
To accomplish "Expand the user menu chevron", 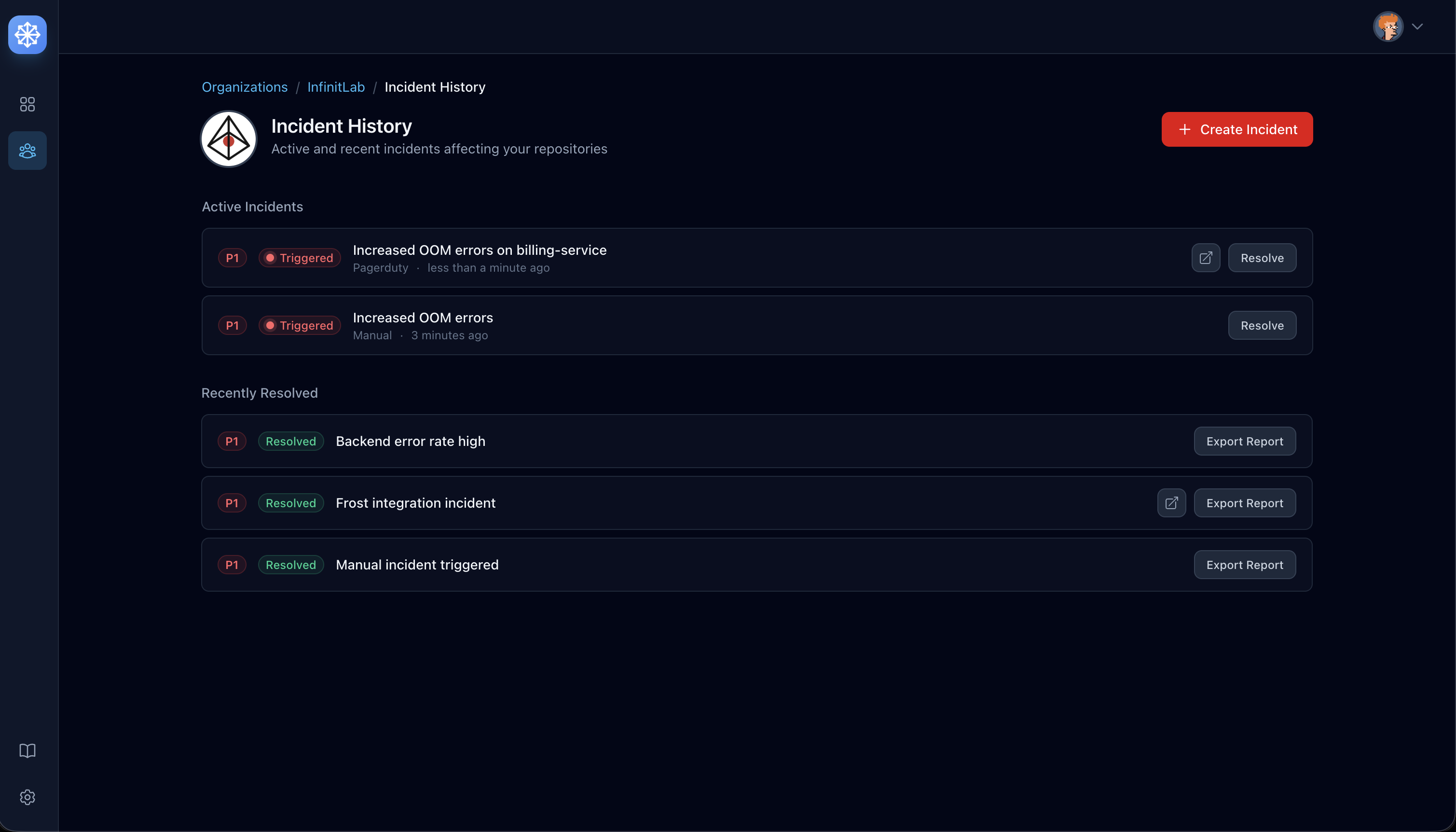I will point(1417,26).
